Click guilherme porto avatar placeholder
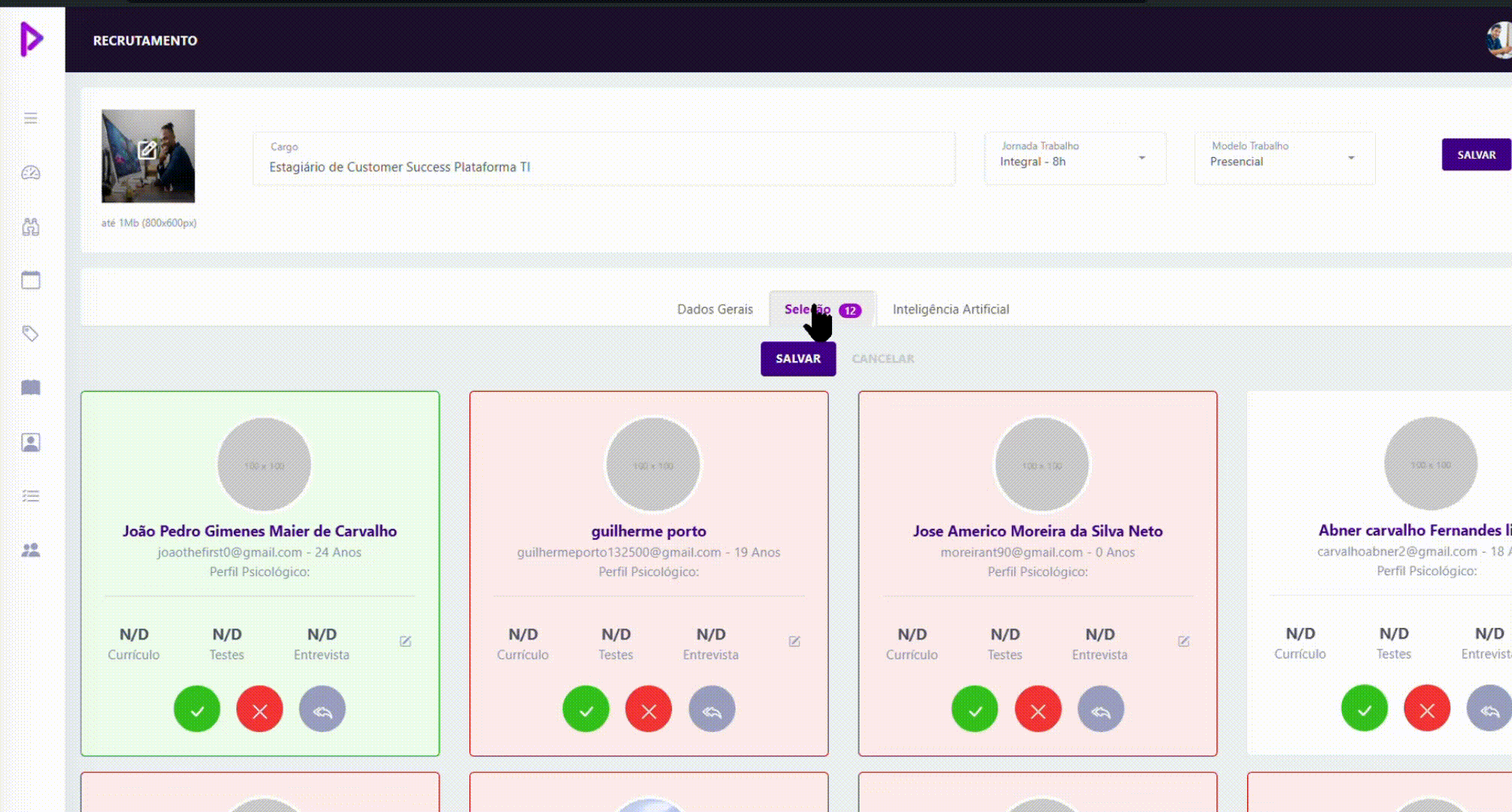 tap(653, 465)
